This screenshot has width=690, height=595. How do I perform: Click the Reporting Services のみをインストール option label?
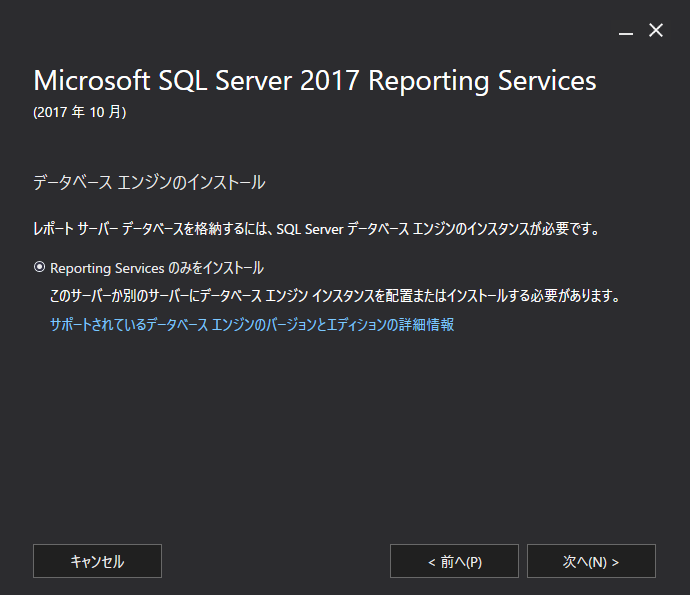coord(157,268)
